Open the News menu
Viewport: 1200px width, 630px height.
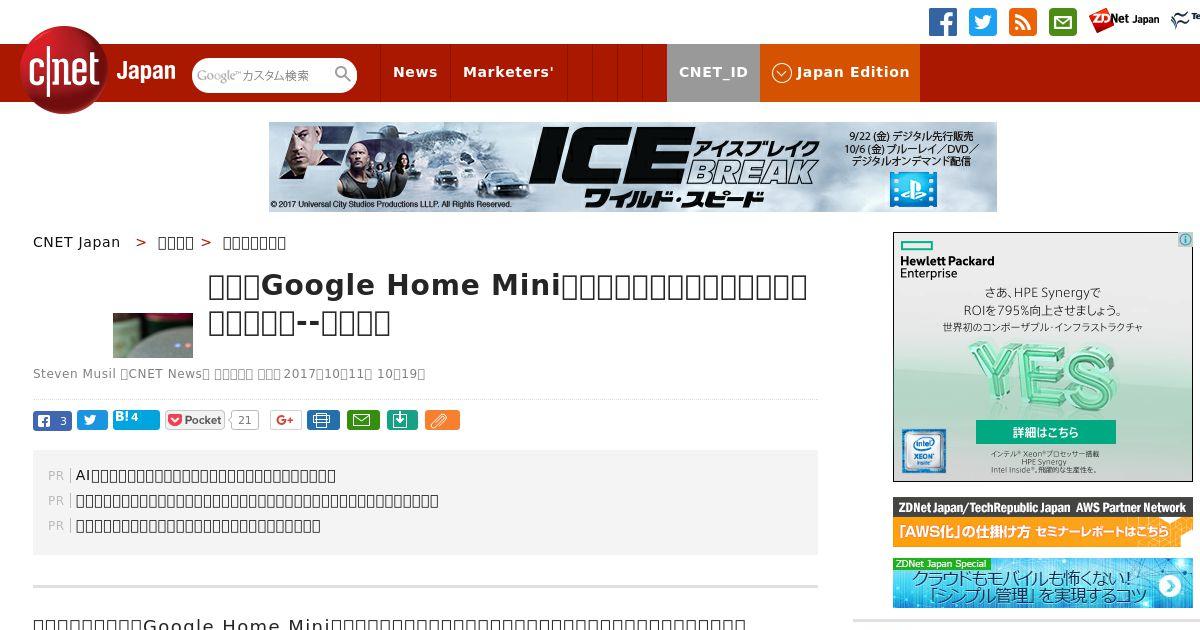pos(415,72)
